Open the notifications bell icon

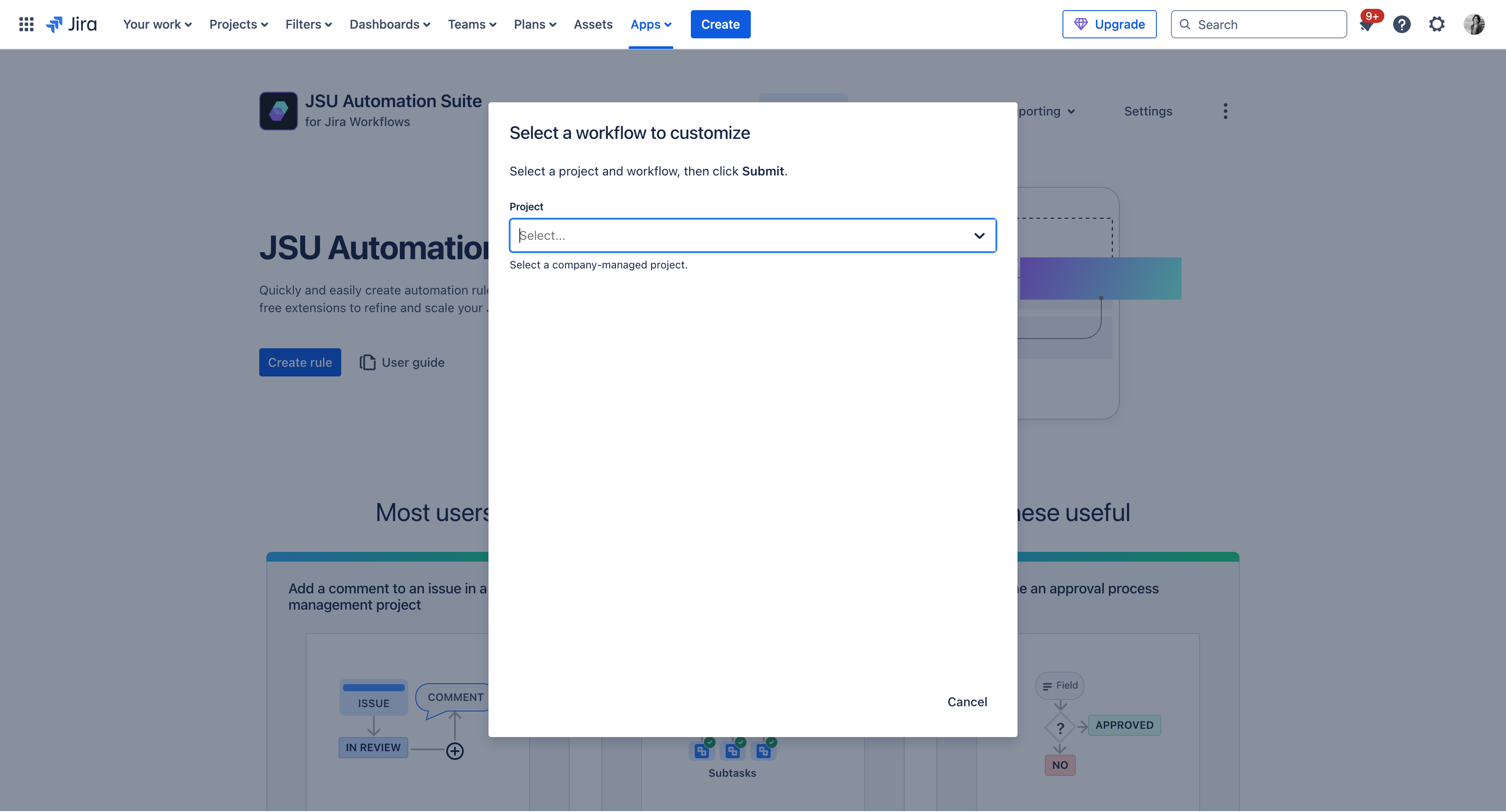[1366, 25]
